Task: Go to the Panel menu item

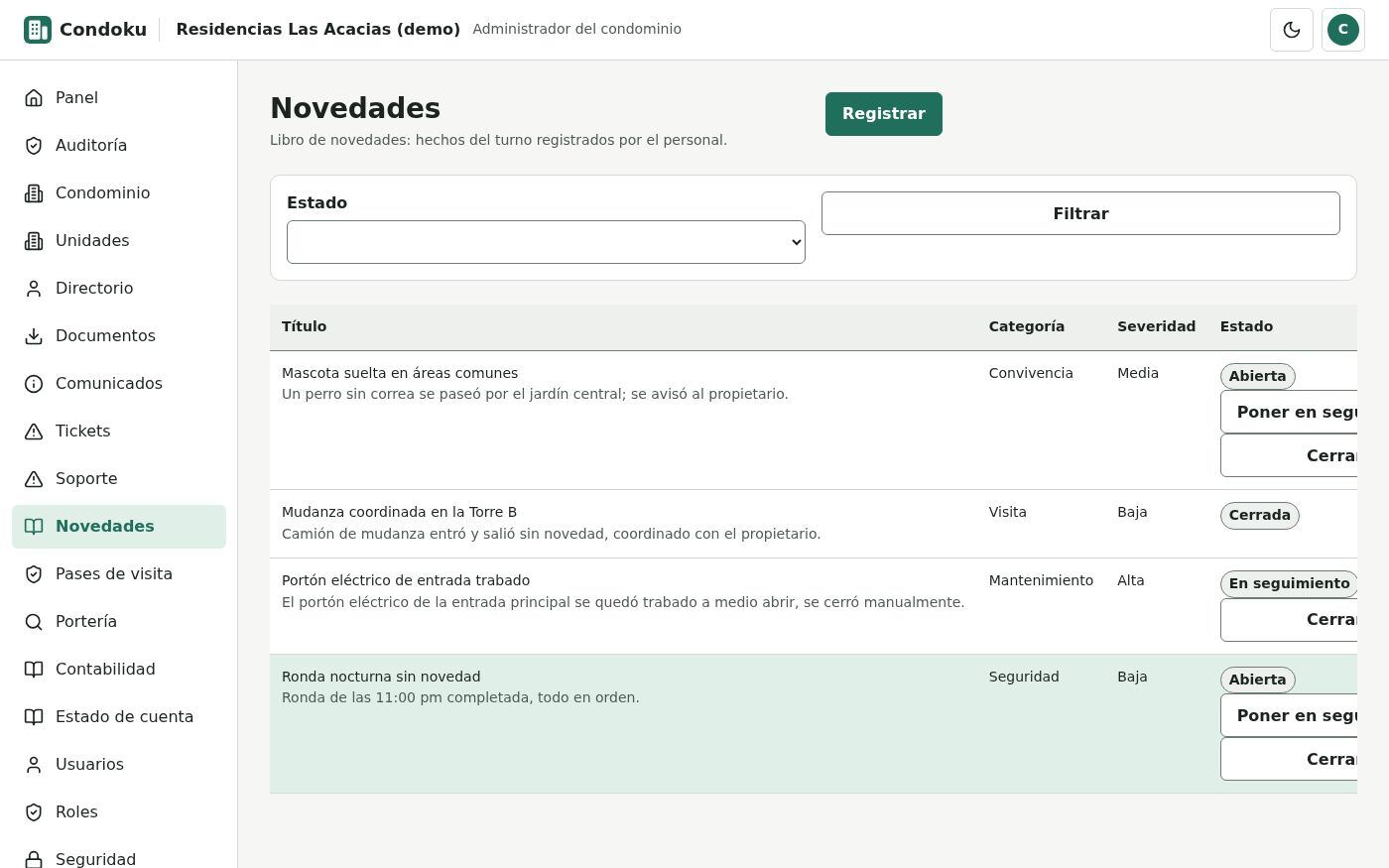Action: (119, 97)
